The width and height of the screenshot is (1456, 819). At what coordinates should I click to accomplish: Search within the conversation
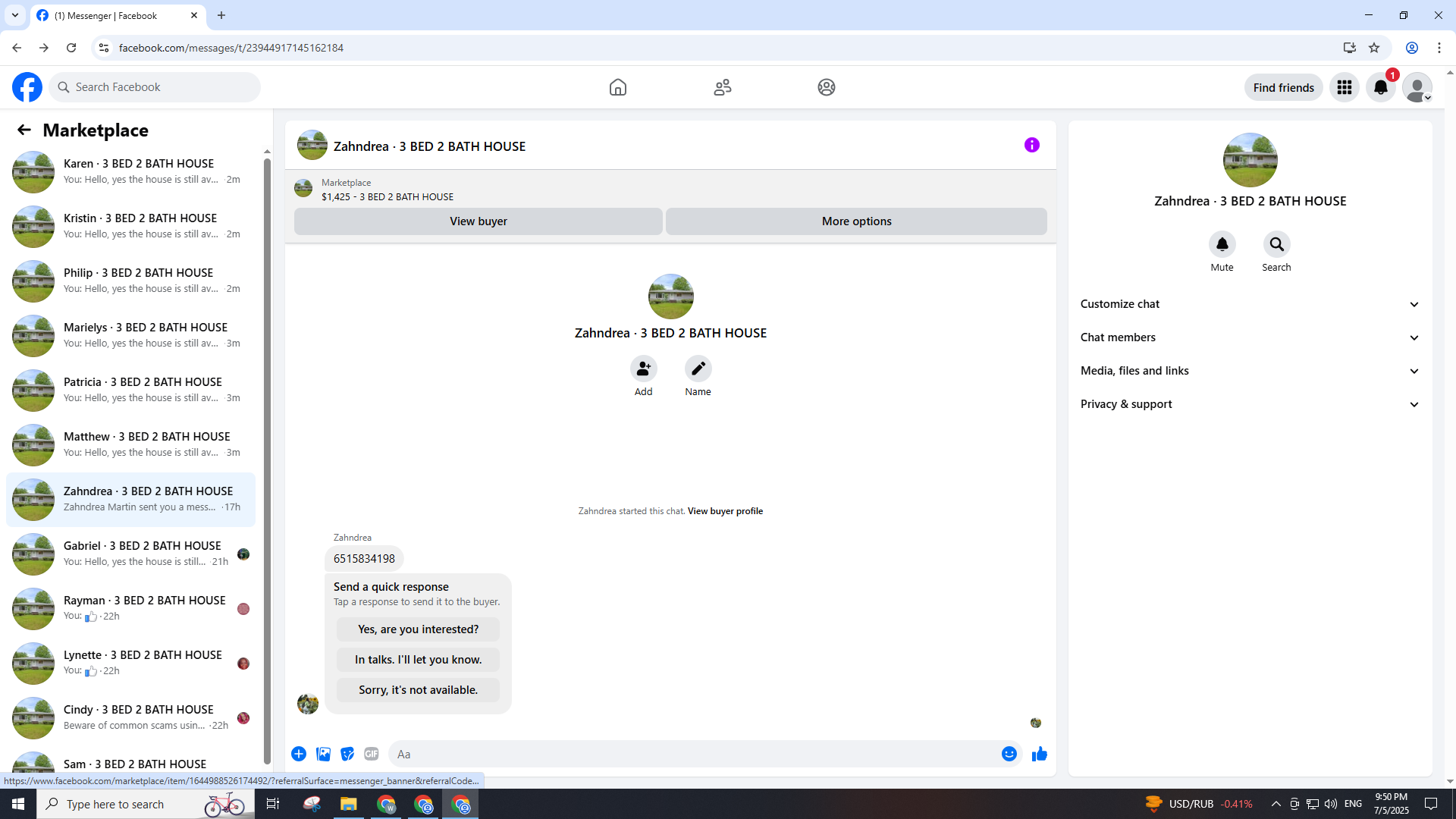pyautogui.click(x=1276, y=244)
